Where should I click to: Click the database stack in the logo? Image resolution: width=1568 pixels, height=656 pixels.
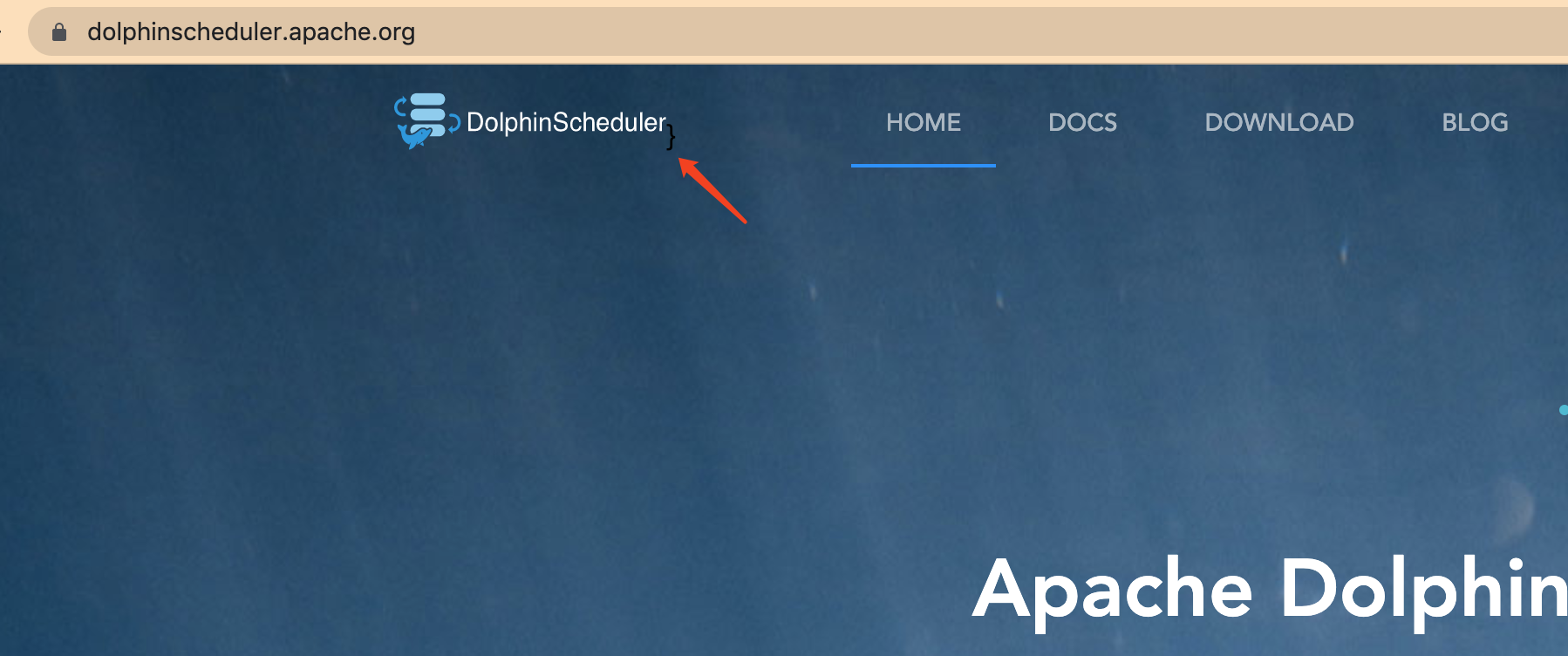coord(427,114)
